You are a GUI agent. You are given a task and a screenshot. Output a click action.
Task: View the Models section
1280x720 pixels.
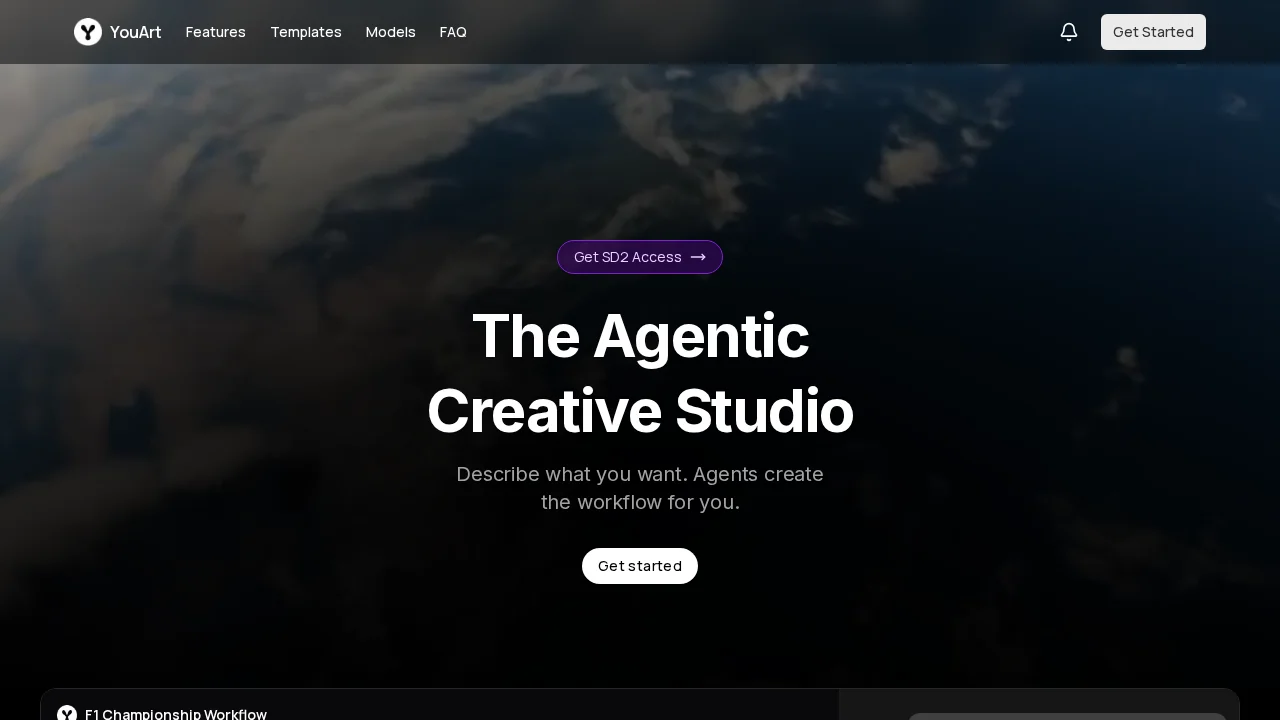coord(390,32)
